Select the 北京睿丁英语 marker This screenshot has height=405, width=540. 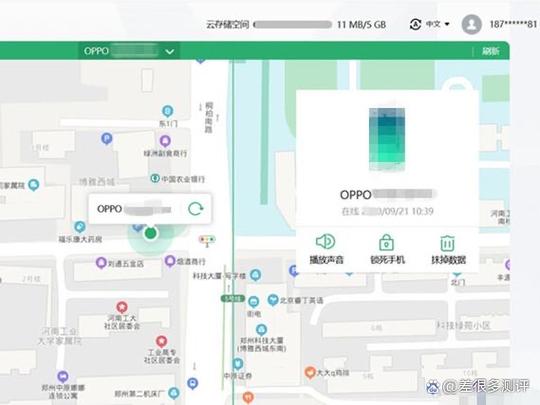tap(273, 300)
